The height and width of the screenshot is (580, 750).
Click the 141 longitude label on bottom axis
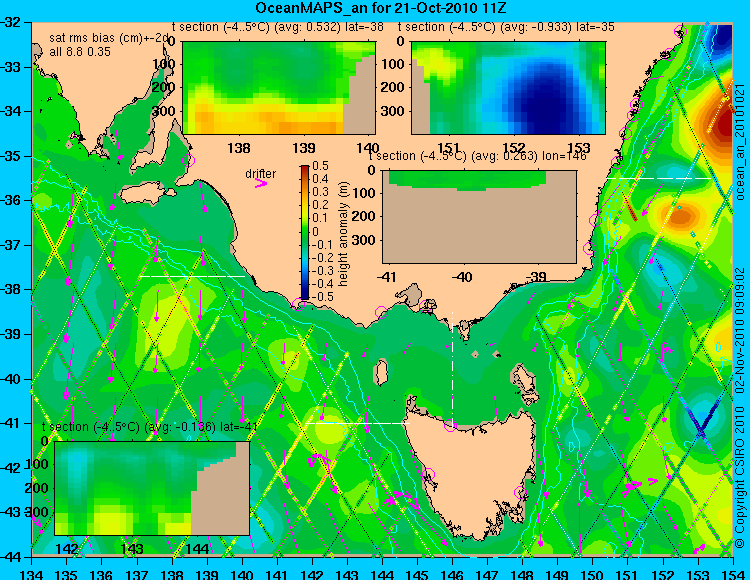[277, 574]
